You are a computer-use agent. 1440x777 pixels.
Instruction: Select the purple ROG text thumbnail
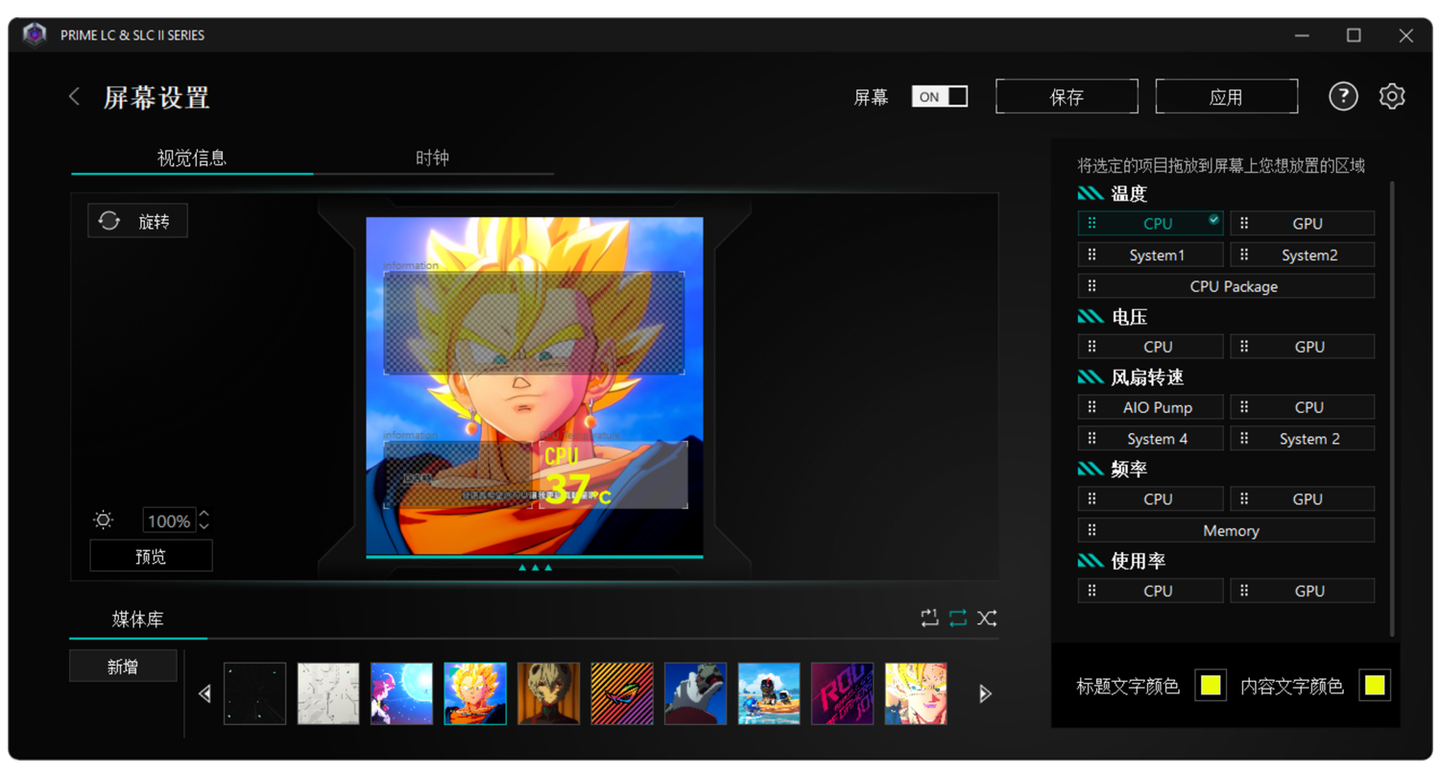[x=842, y=693]
